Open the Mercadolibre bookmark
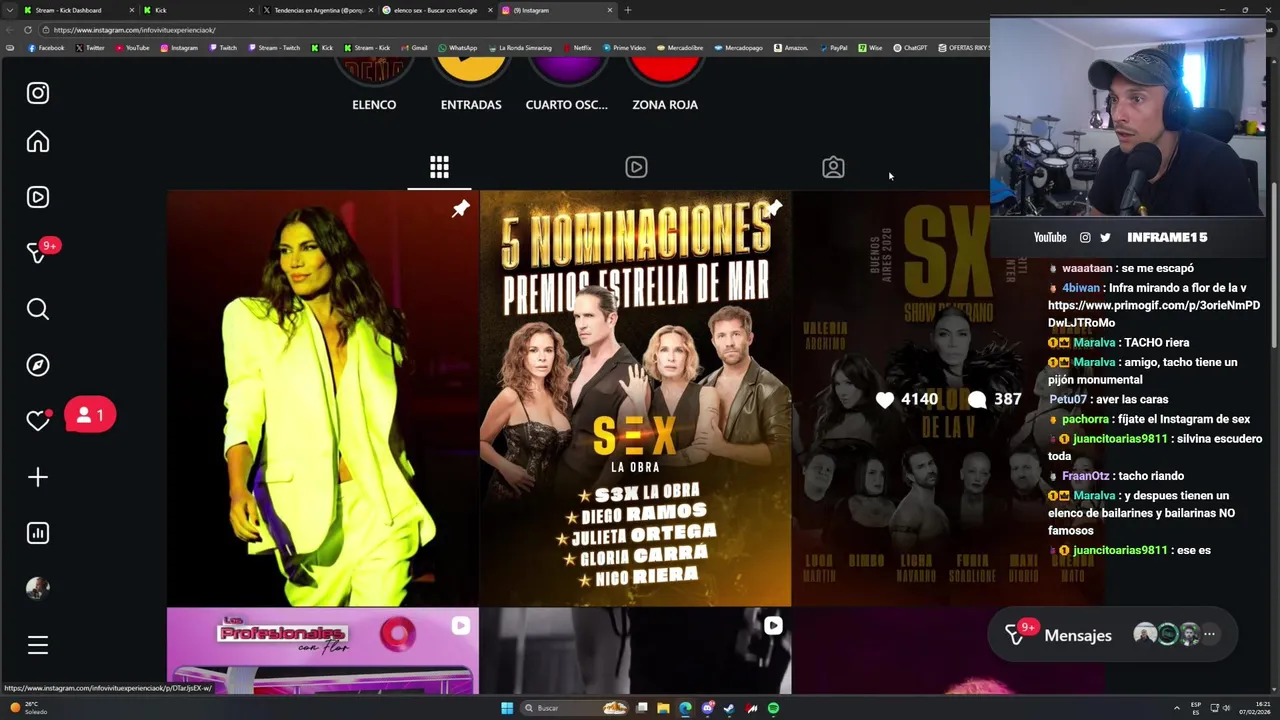1280x720 pixels. coord(680,48)
